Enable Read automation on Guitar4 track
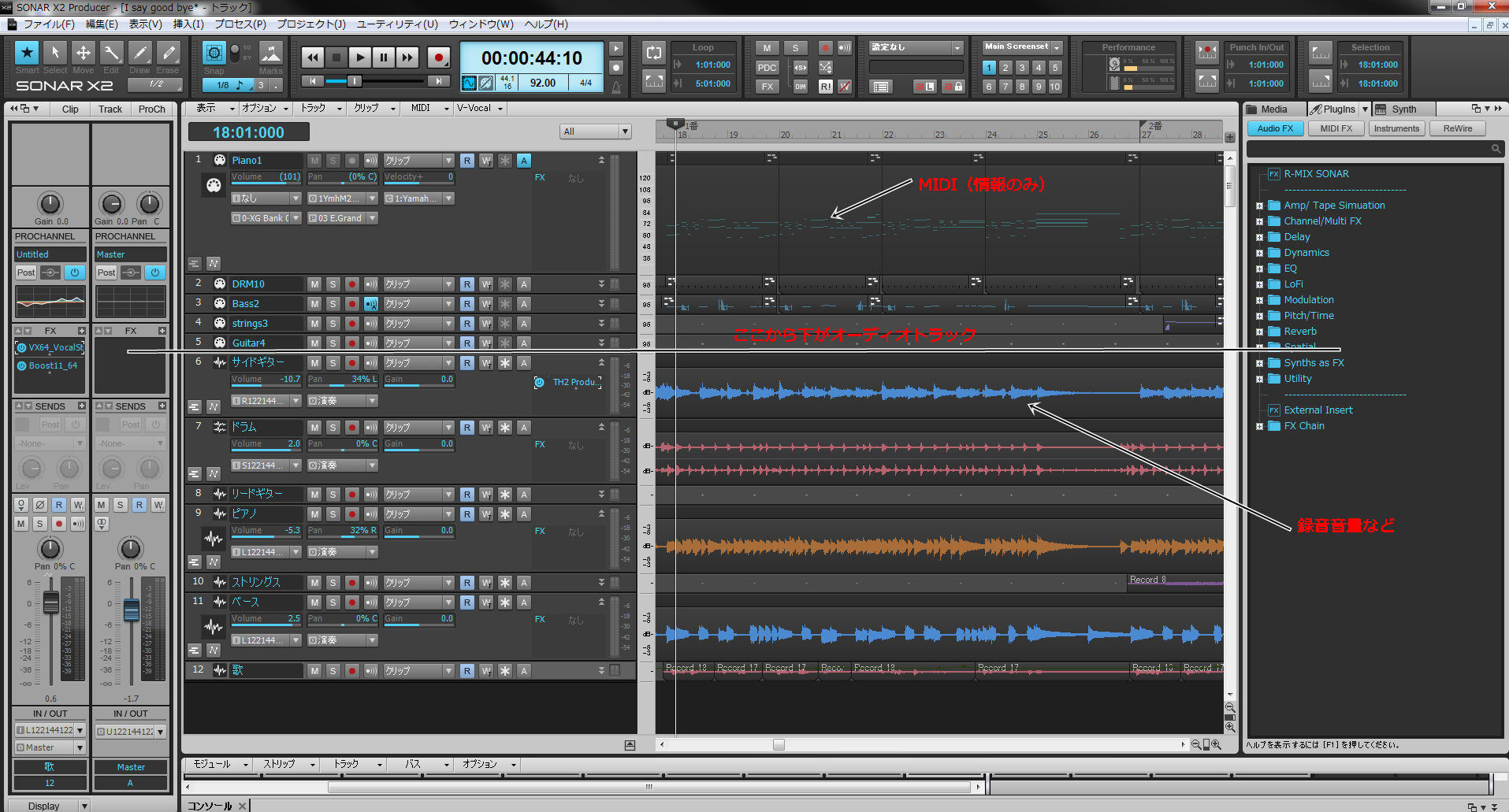This screenshot has height=812, width=1509. click(467, 343)
